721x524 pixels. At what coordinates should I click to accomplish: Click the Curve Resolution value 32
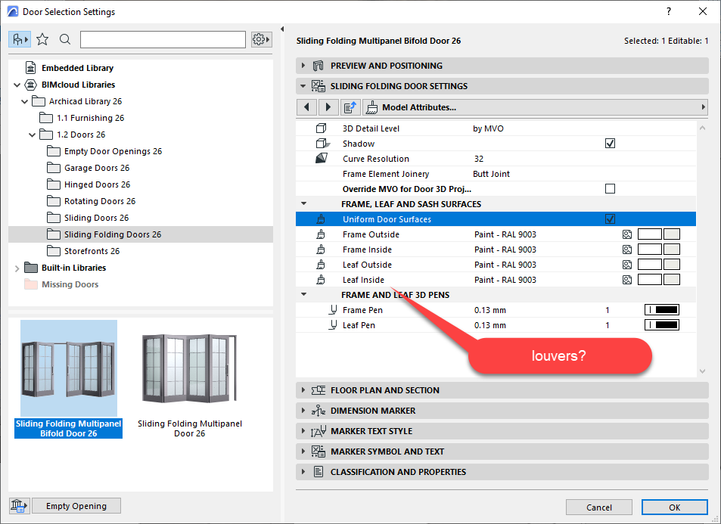tap(479, 159)
